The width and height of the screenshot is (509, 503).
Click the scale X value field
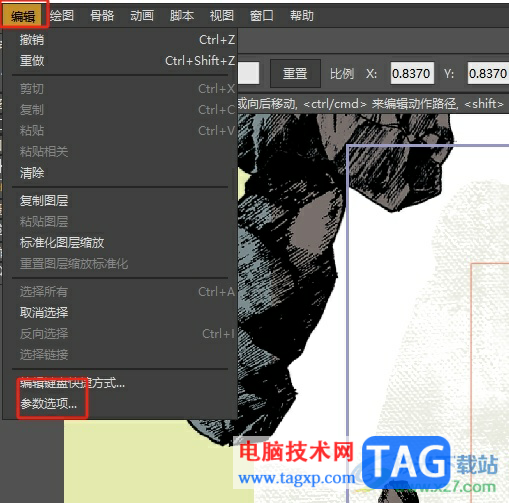point(412,73)
